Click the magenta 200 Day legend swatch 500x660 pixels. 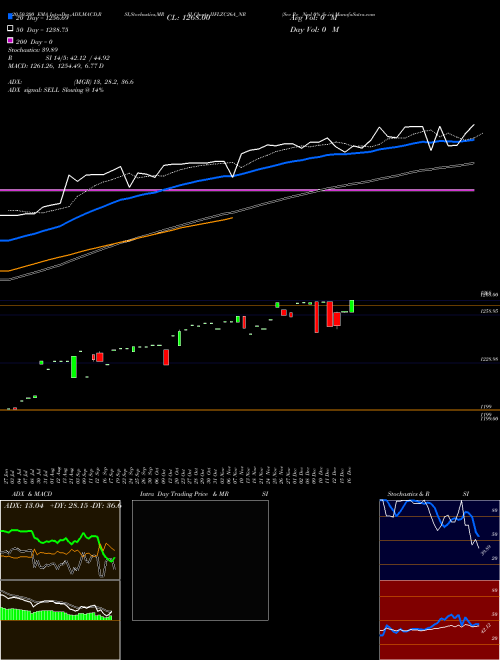[10, 40]
